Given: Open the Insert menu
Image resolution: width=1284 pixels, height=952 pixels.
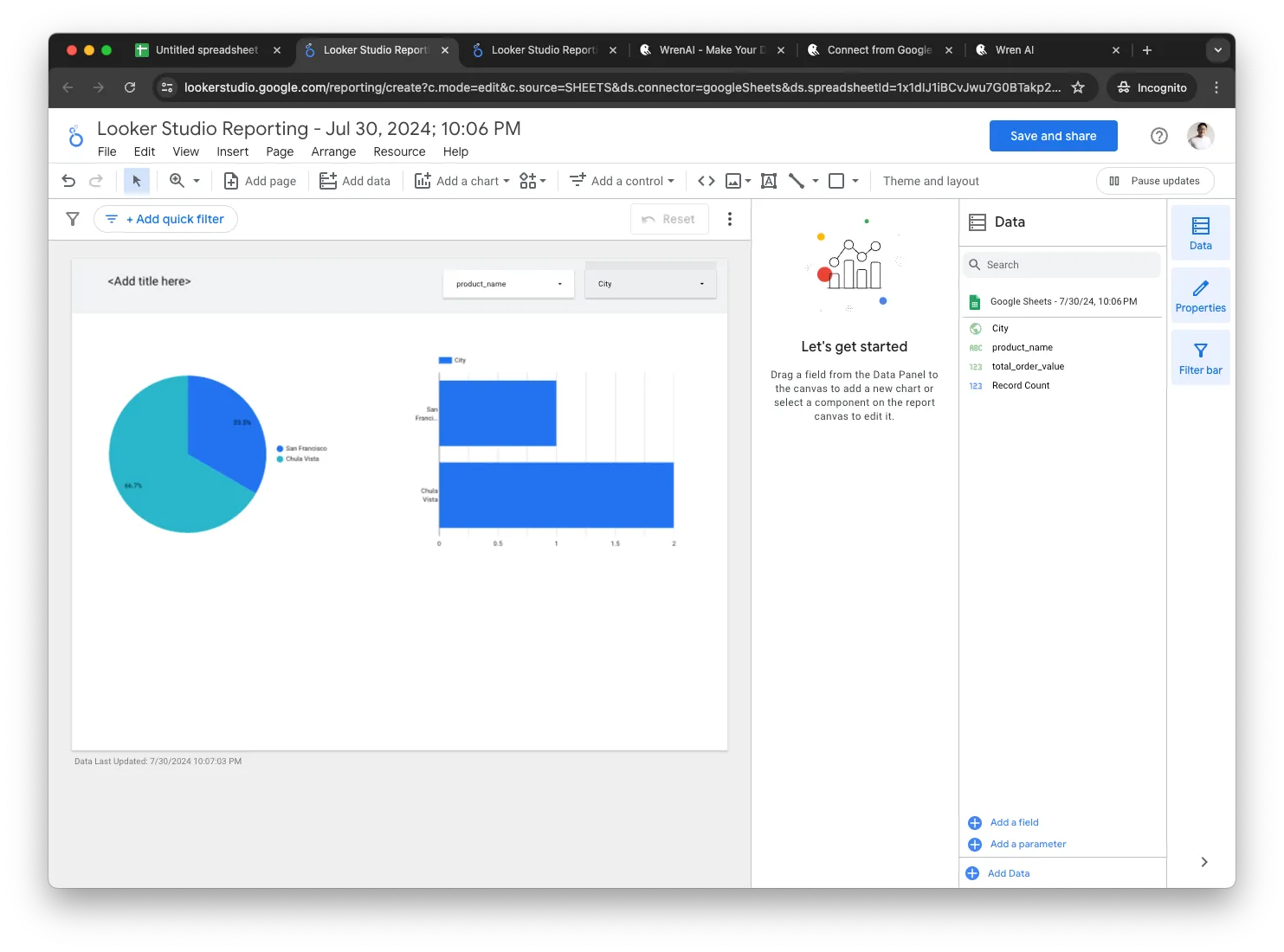Looking at the screenshot, I should [x=233, y=151].
